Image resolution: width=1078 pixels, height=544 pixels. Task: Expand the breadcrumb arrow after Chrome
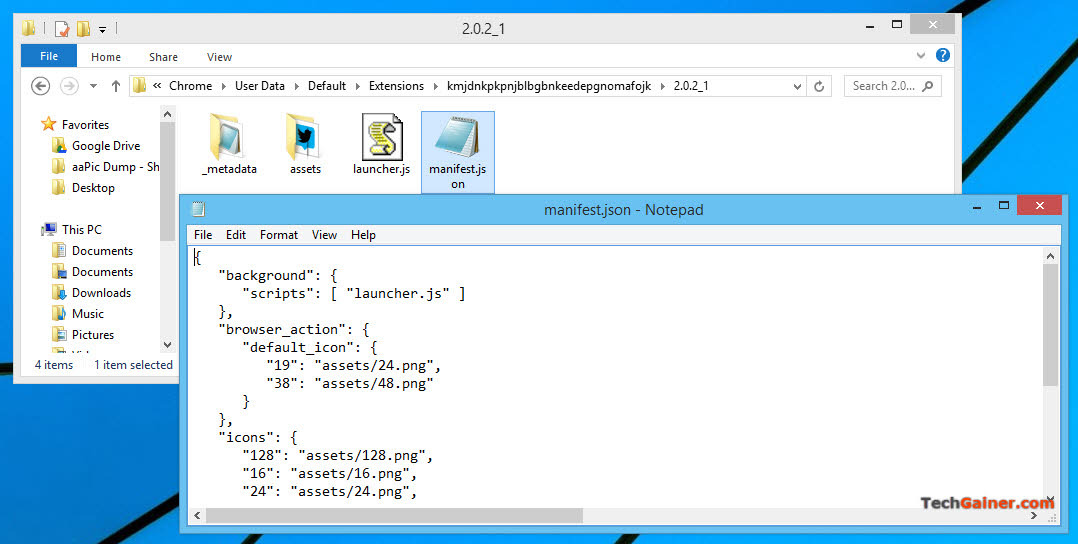[x=223, y=86]
